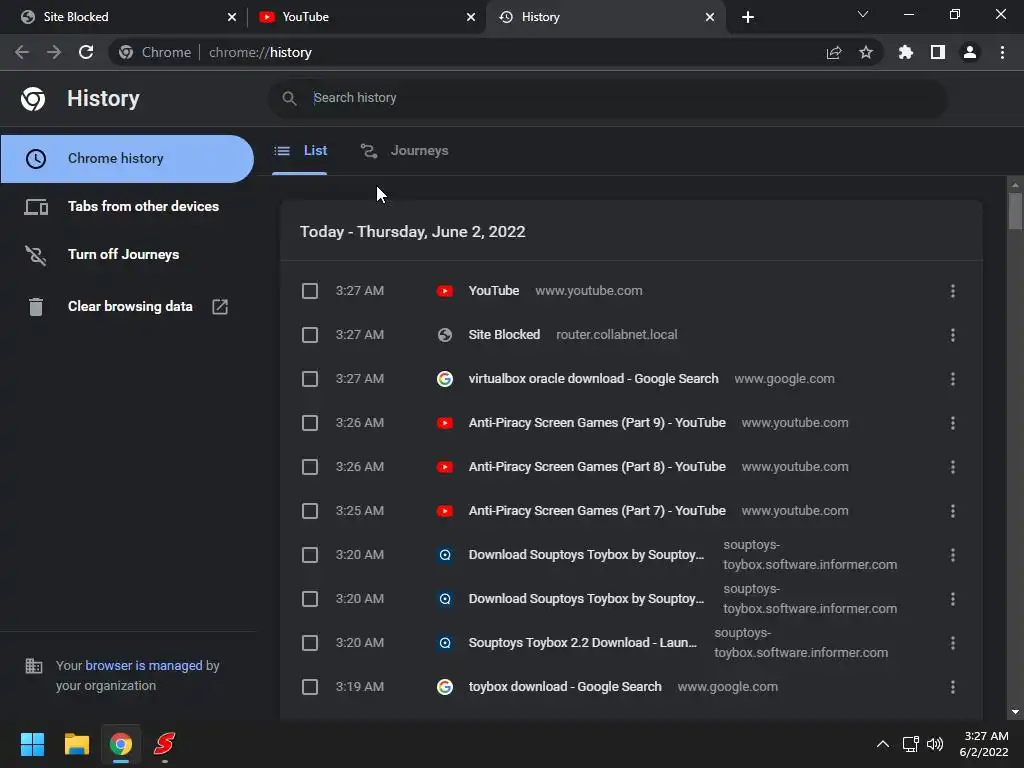Open more actions for virtualbox search entry
The image size is (1024, 768).
click(x=953, y=379)
